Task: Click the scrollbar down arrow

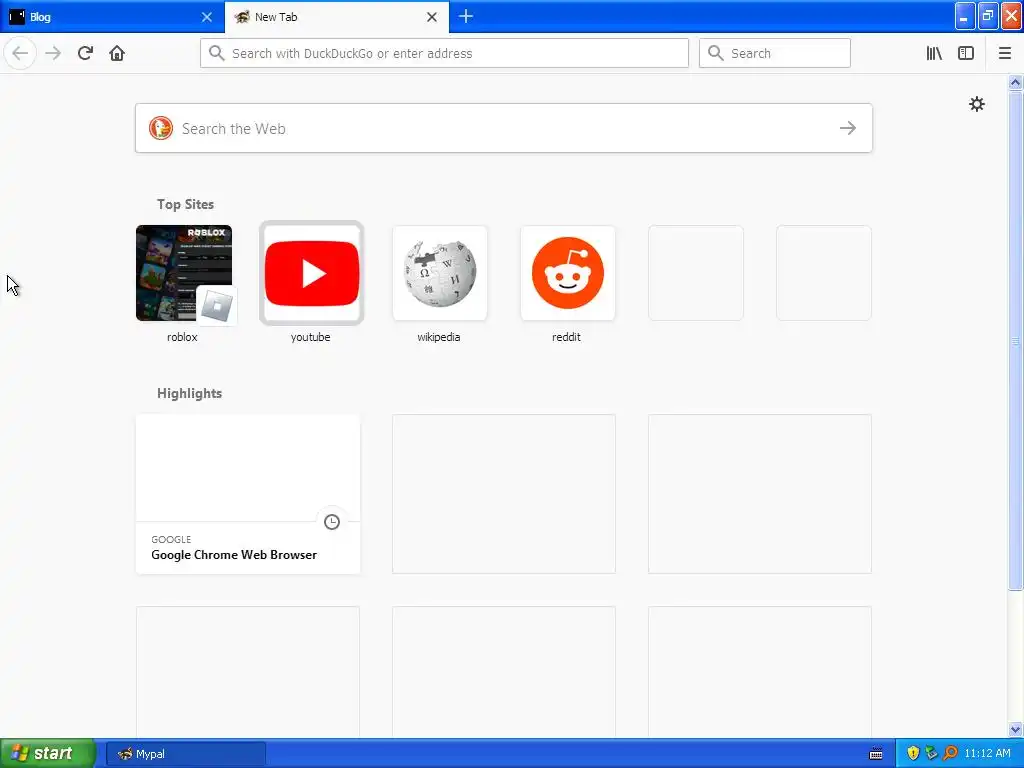Action: tap(1015, 729)
